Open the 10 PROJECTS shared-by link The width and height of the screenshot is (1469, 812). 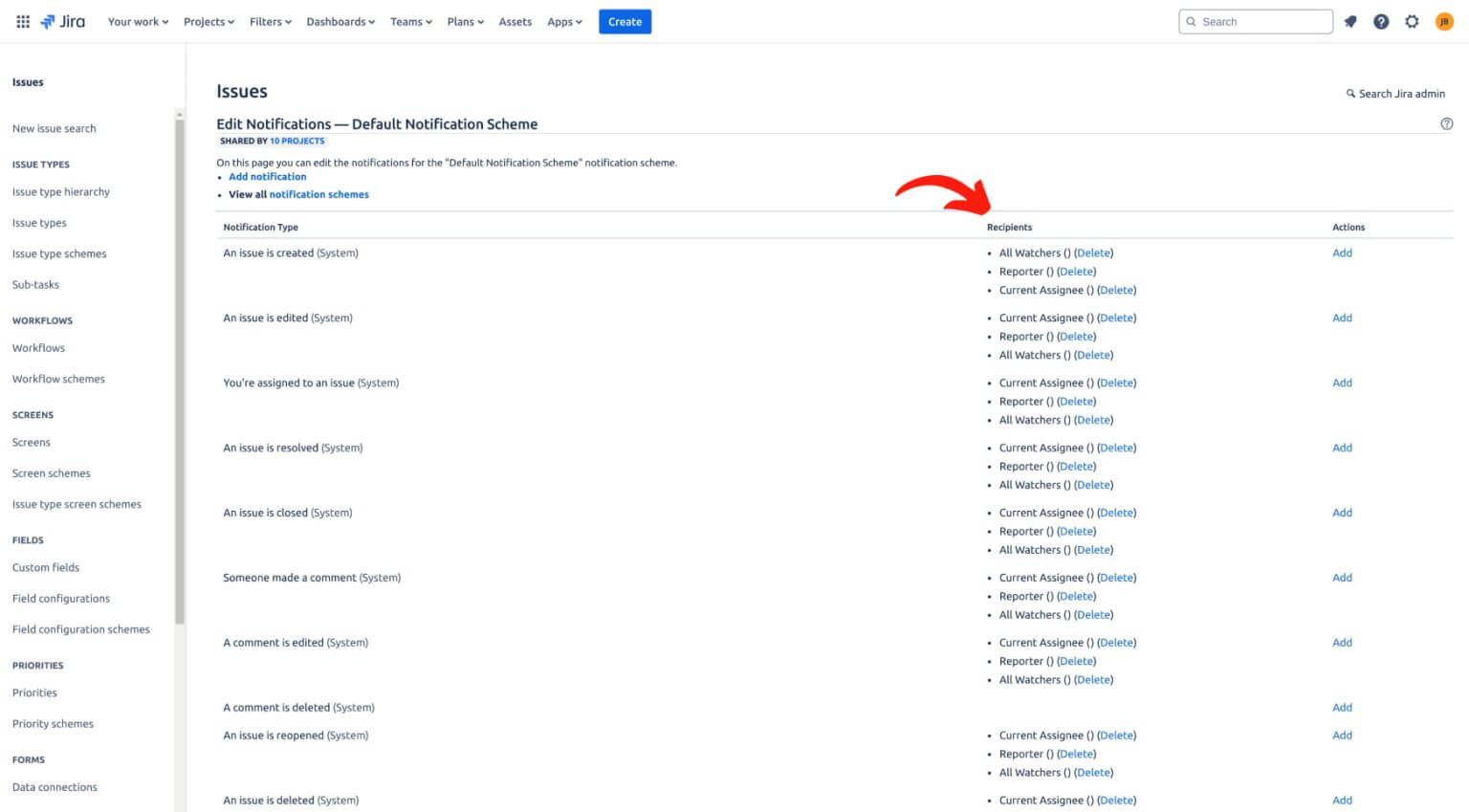296,141
